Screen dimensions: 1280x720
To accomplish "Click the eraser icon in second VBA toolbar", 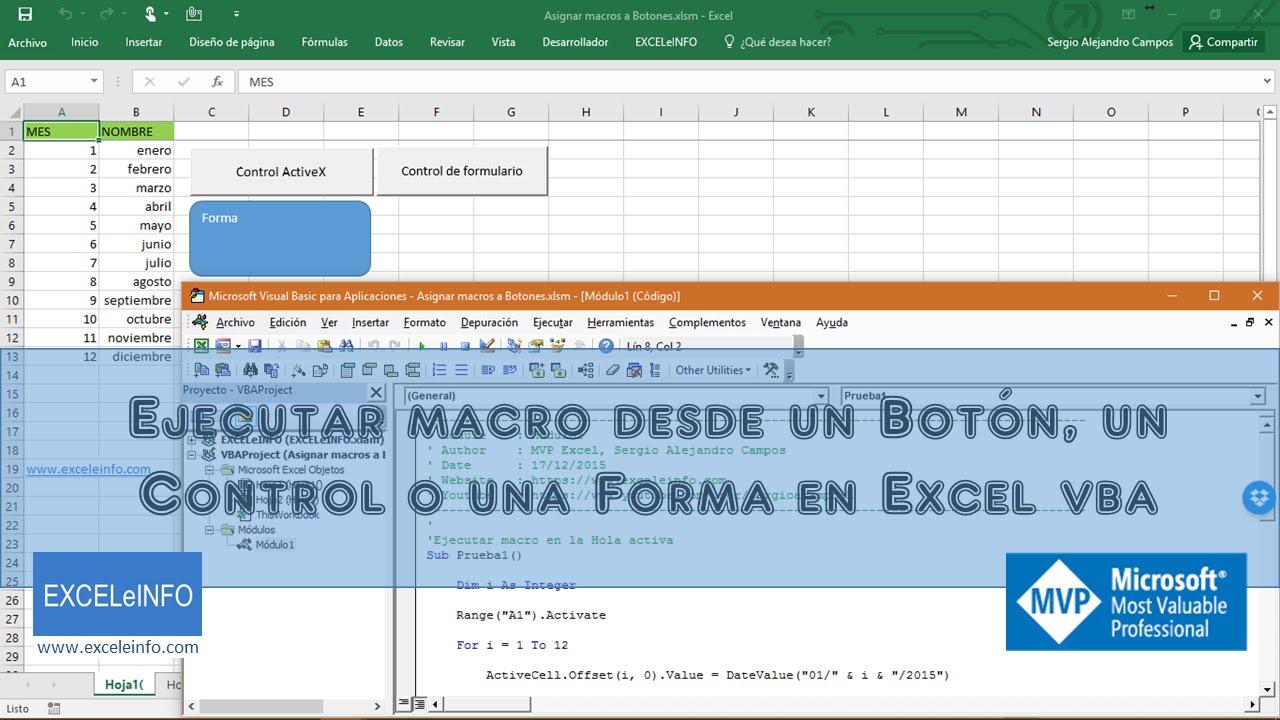I will [612, 370].
